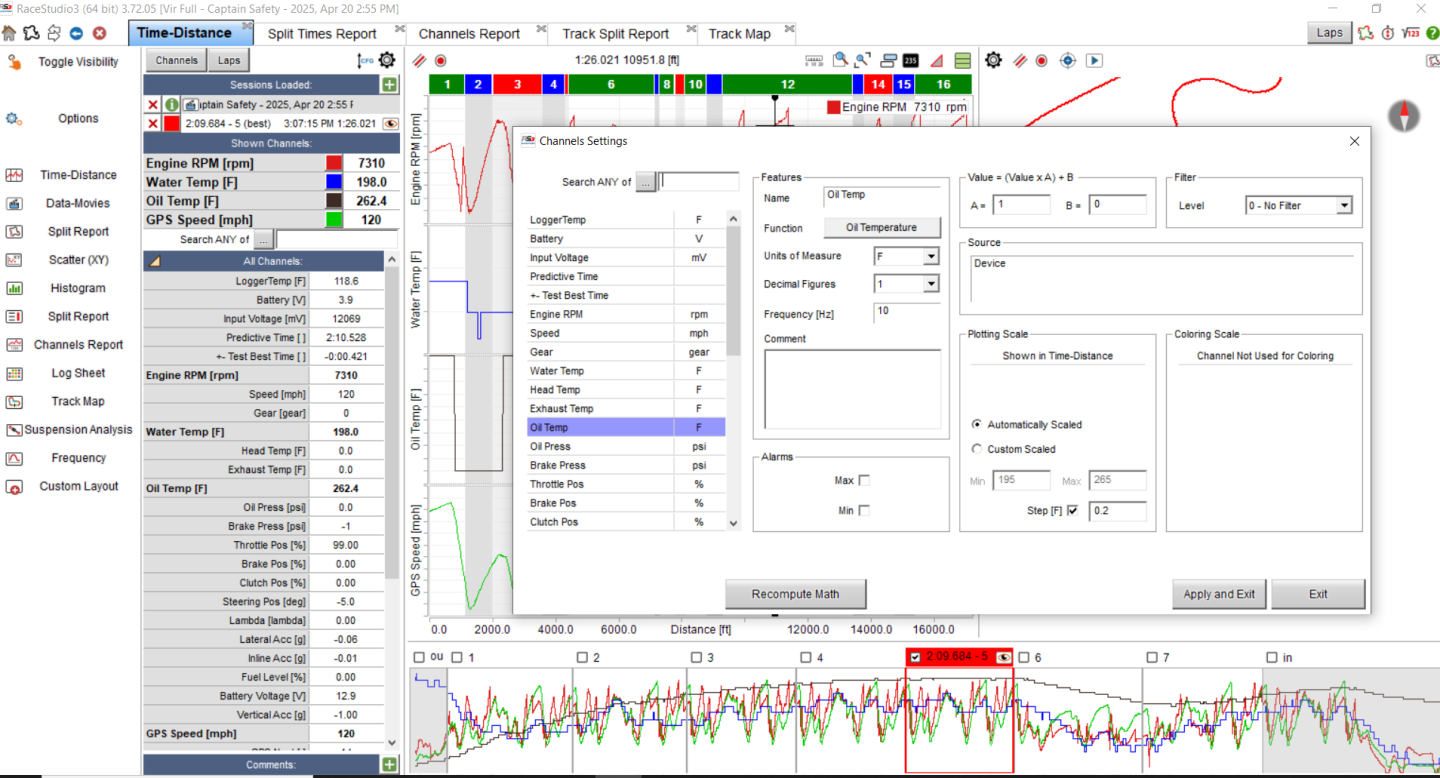
Task: Enable the Min alarm checkbox
Action: point(864,510)
